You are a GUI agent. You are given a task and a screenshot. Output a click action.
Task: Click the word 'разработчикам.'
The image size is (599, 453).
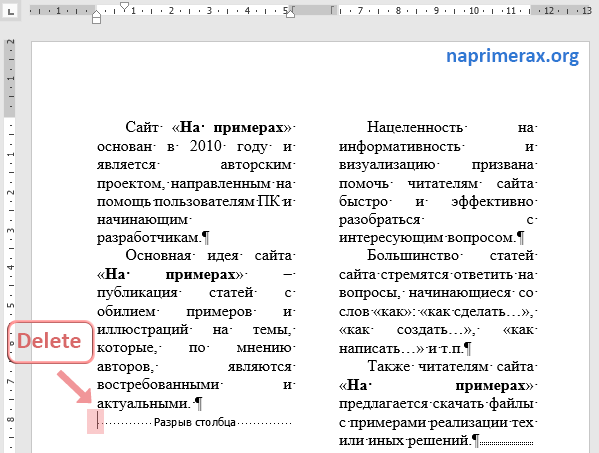[x=149, y=238]
